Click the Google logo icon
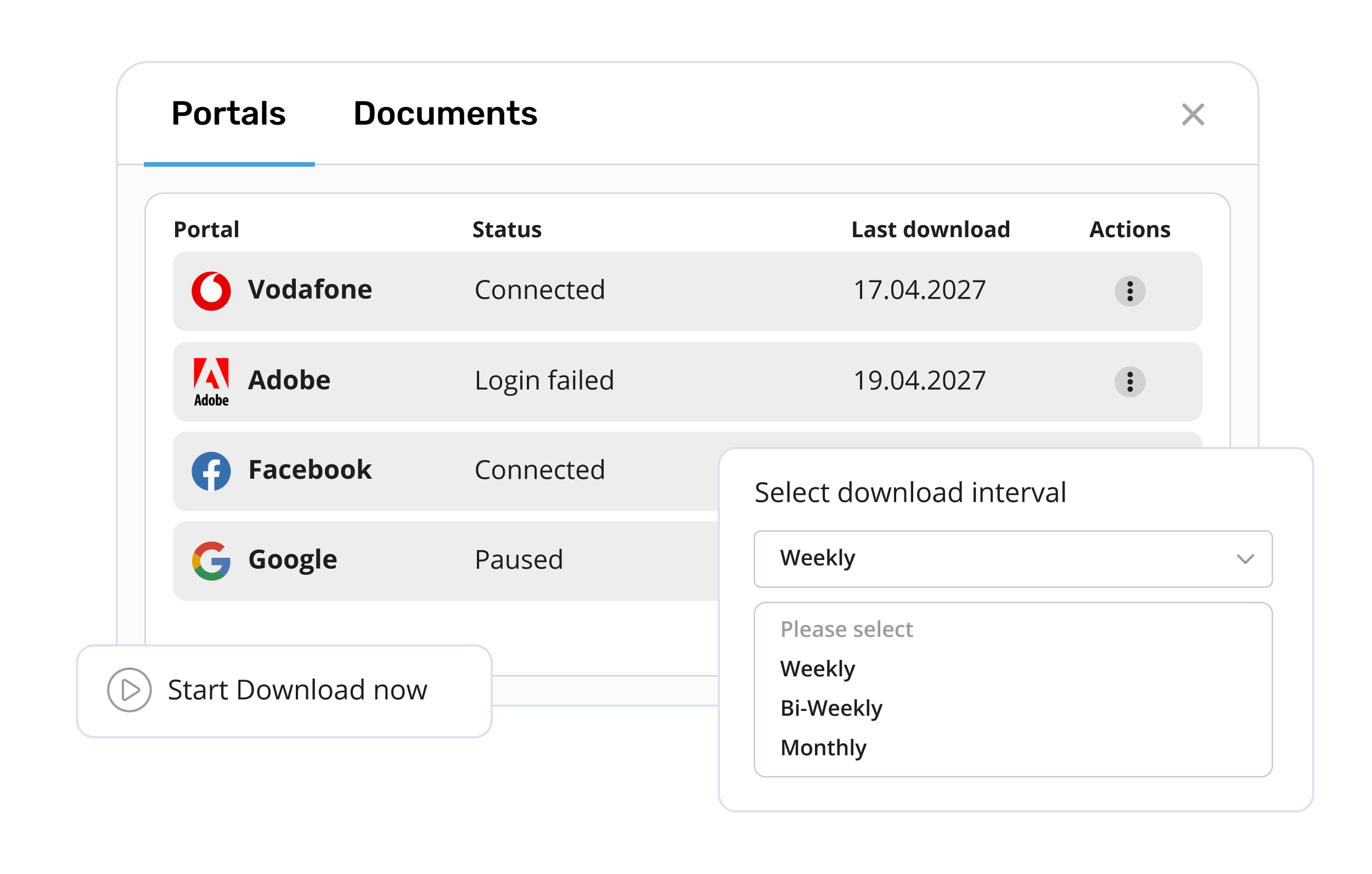The image size is (1372, 874). [211, 561]
